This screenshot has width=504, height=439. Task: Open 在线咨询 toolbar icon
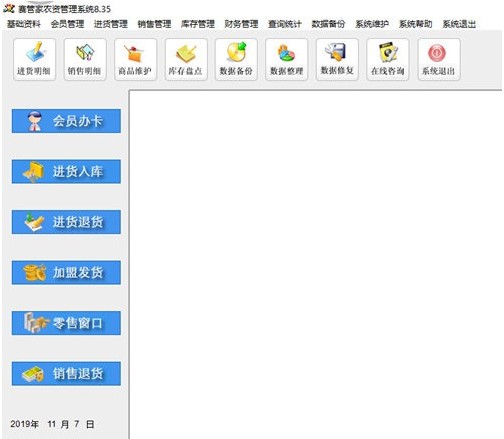tap(388, 59)
